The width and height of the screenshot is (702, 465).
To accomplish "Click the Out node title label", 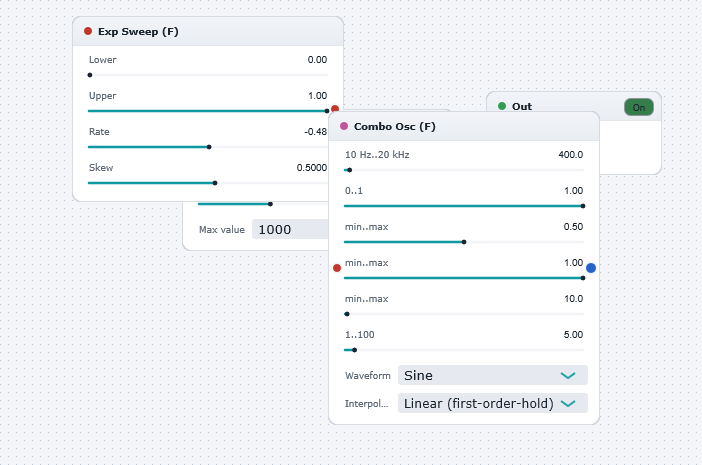I will click(x=522, y=107).
